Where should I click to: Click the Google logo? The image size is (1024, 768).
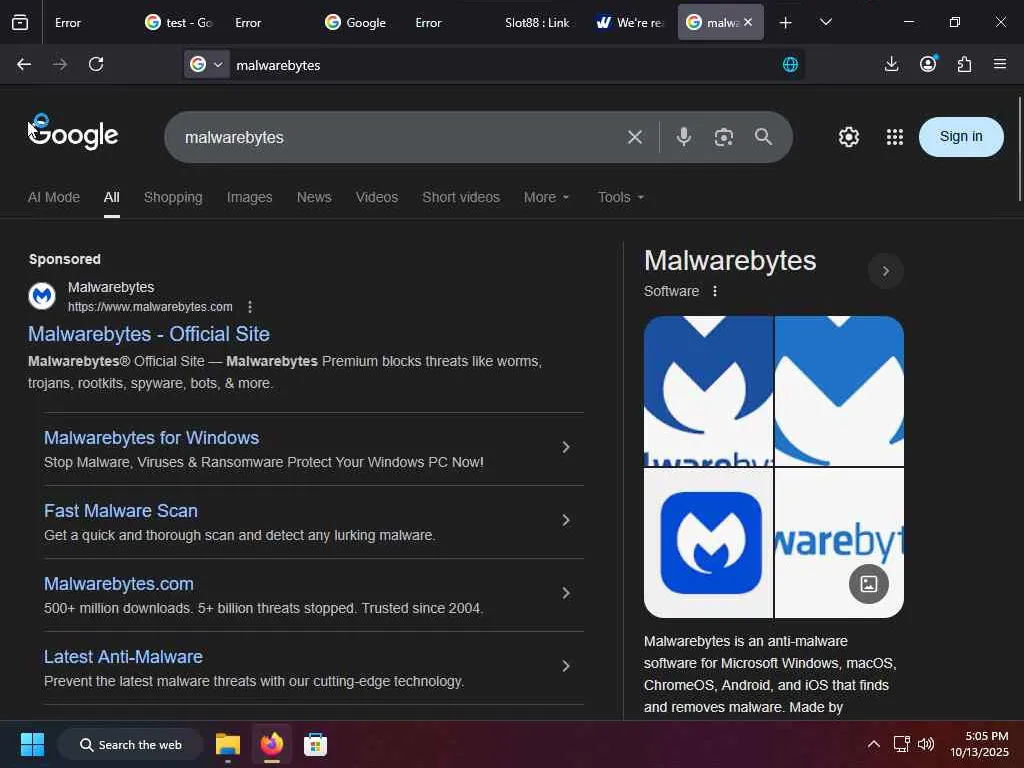[x=73, y=134]
